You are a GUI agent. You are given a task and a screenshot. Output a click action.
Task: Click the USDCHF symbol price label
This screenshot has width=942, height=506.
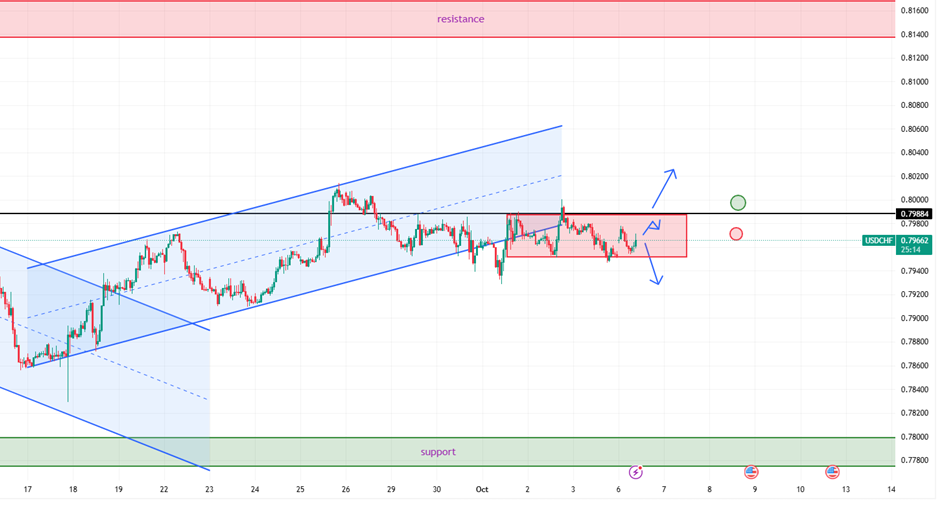[x=878, y=240]
